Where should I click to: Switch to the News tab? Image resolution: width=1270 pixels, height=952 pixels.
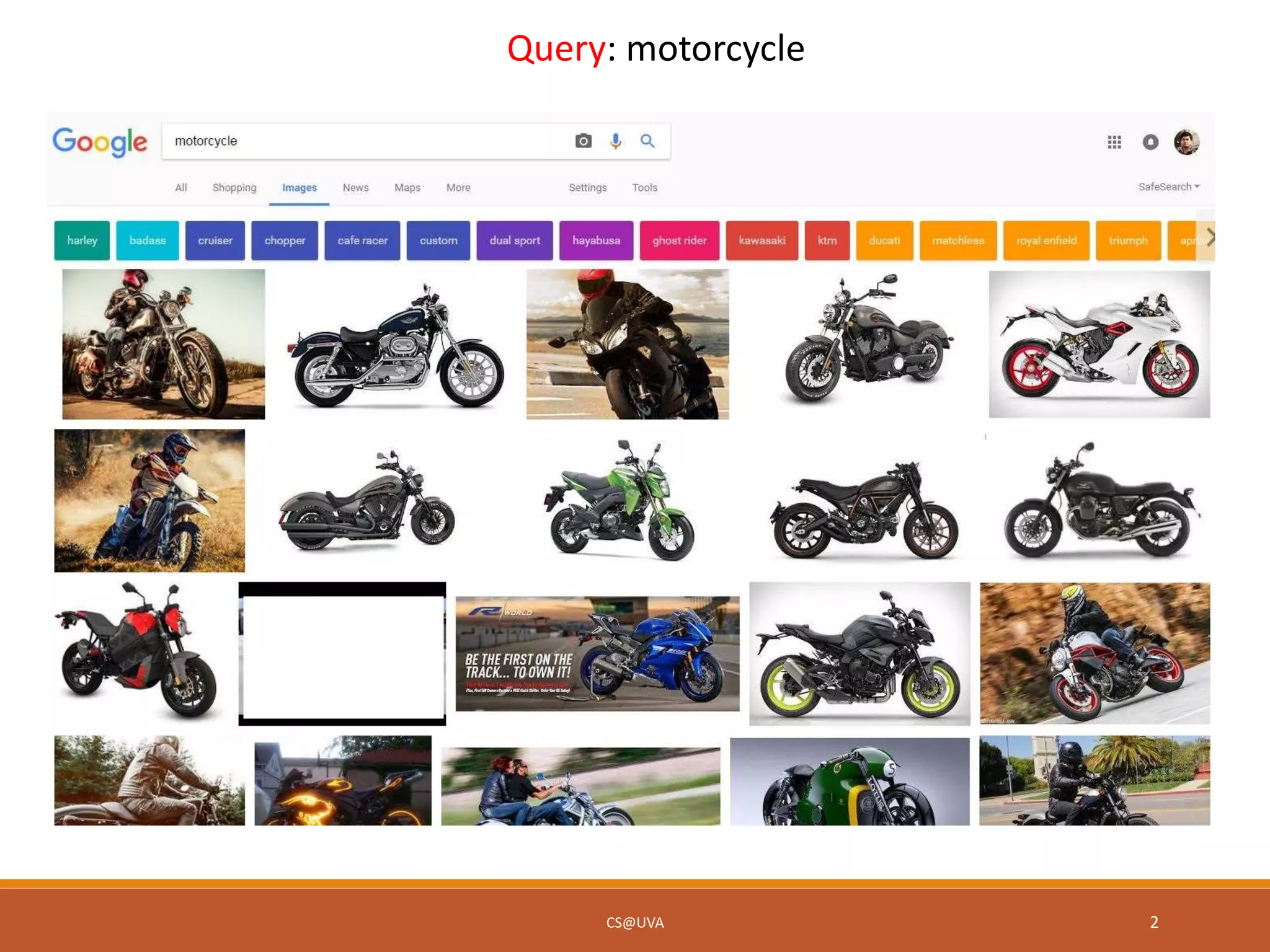(355, 188)
